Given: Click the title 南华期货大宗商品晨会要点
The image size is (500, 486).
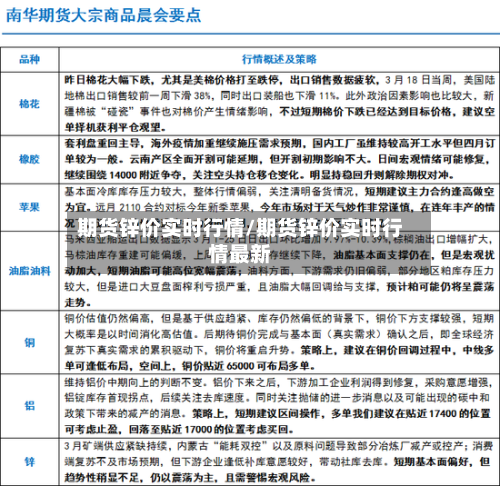Looking at the screenshot, I should coord(104,15).
